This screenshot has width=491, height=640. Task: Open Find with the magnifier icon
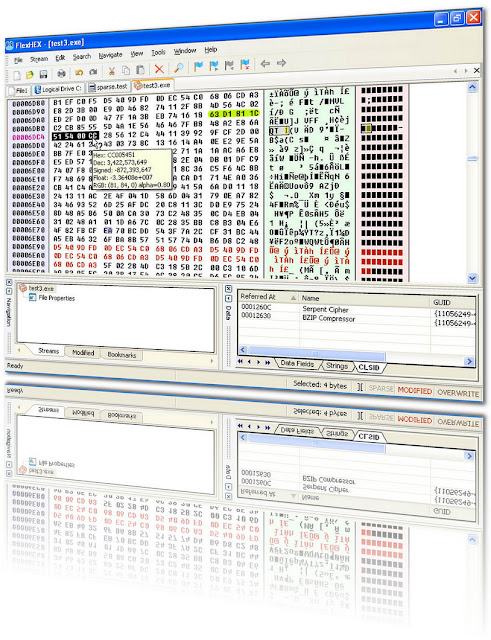click(x=178, y=68)
